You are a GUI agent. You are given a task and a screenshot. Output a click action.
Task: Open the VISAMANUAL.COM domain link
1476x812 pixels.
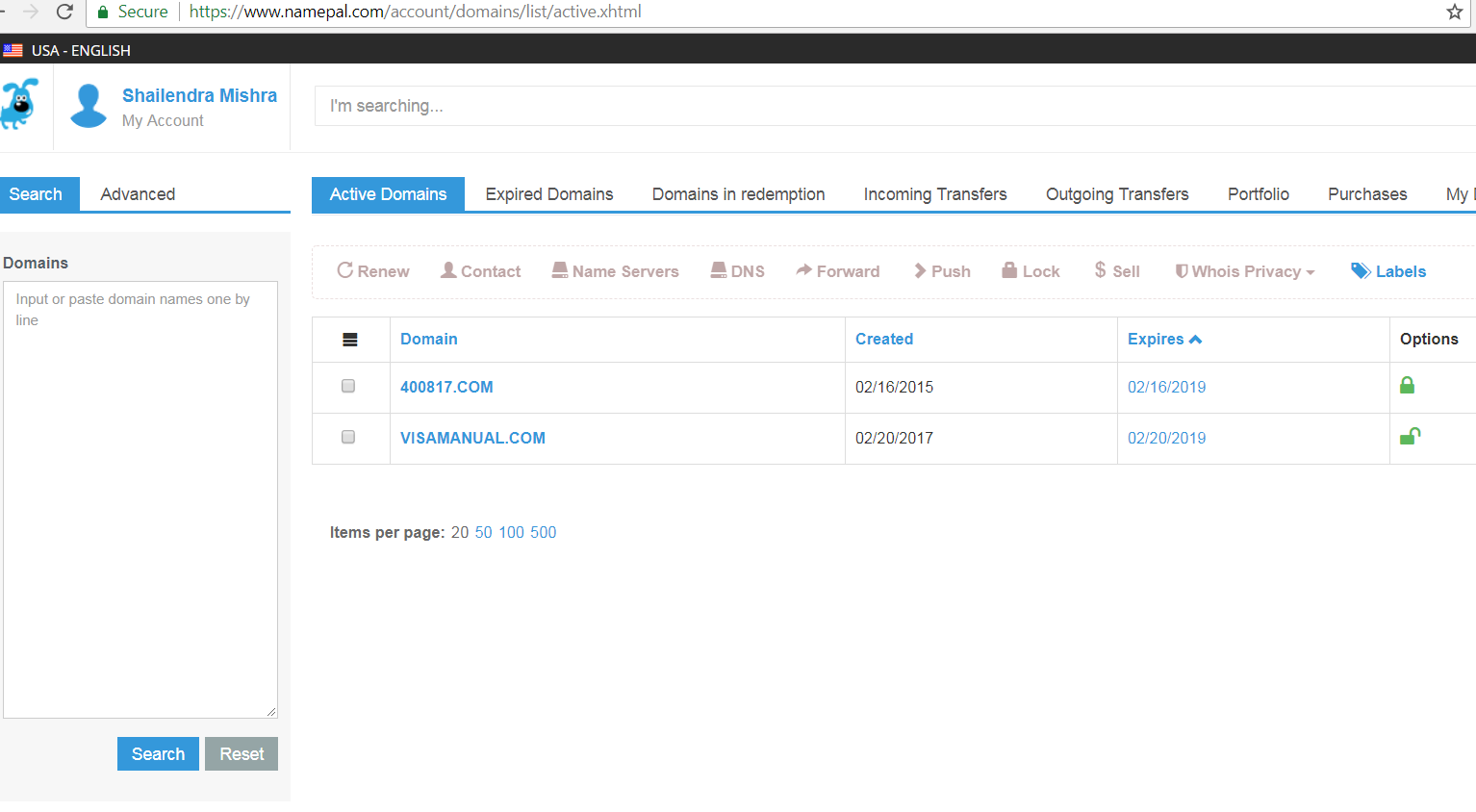pos(472,438)
